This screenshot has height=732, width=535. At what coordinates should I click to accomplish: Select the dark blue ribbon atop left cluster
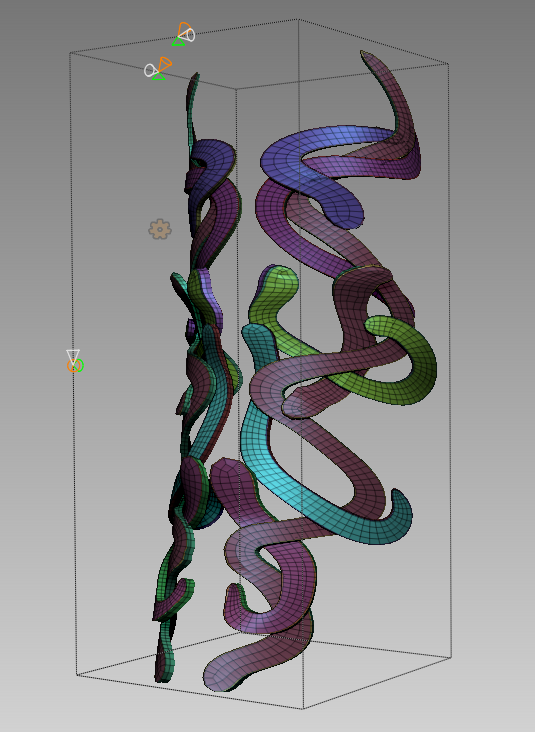pos(212,161)
